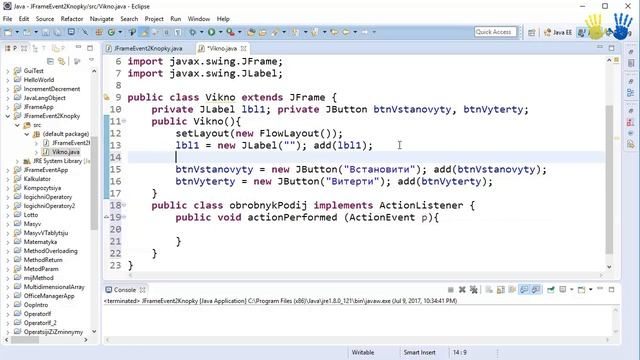The image size is (640, 360).
Task: Click the New file toolbar icon
Action: (x=7, y=32)
